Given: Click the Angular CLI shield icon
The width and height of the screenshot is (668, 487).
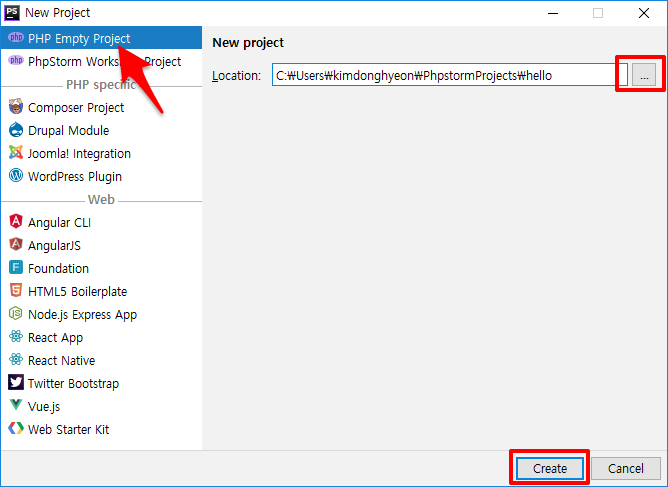Looking at the screenshot, I should (x=16, y=222).
